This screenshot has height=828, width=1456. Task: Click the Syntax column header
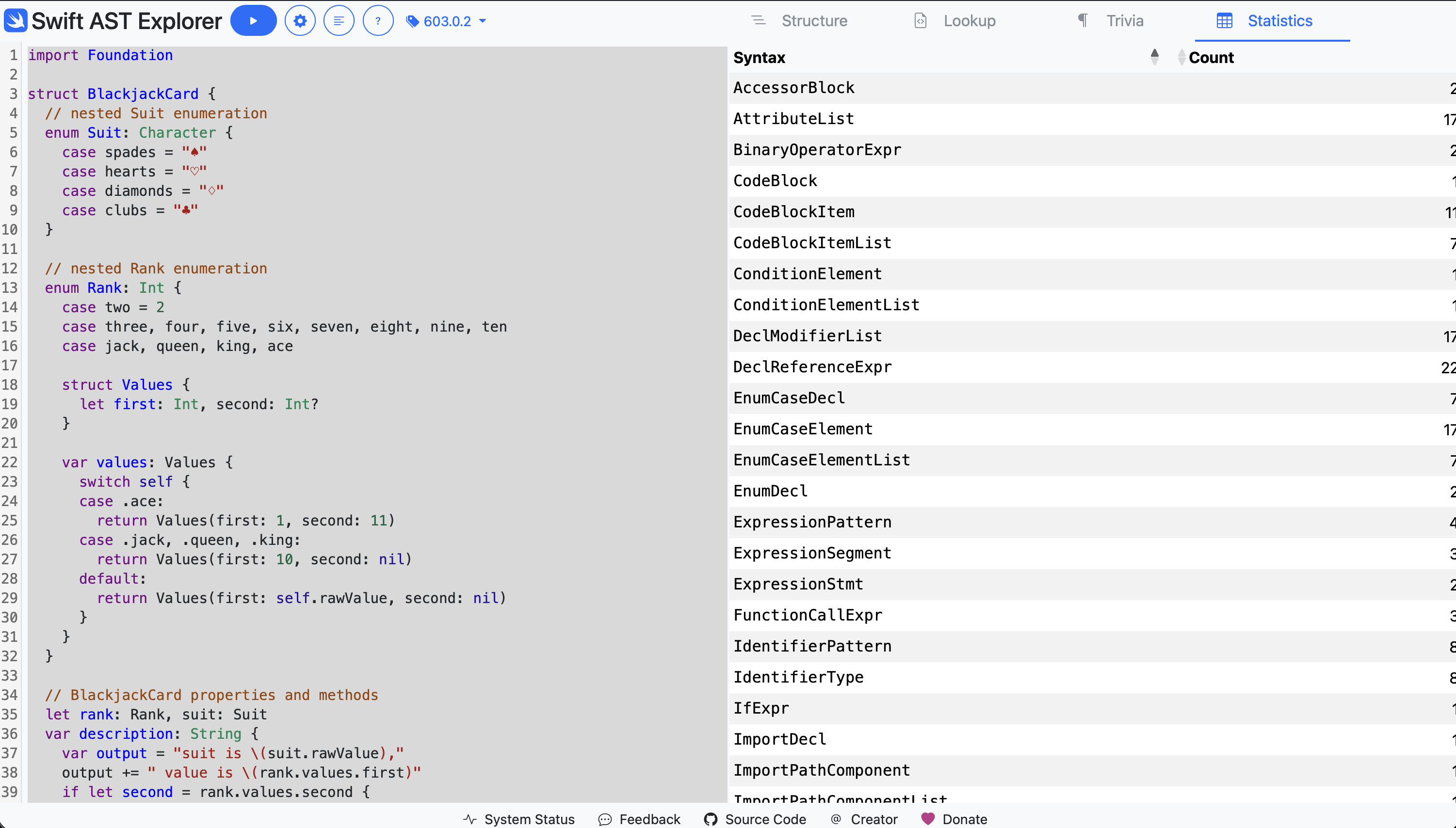pyautogui.click(x=759, y=57)
